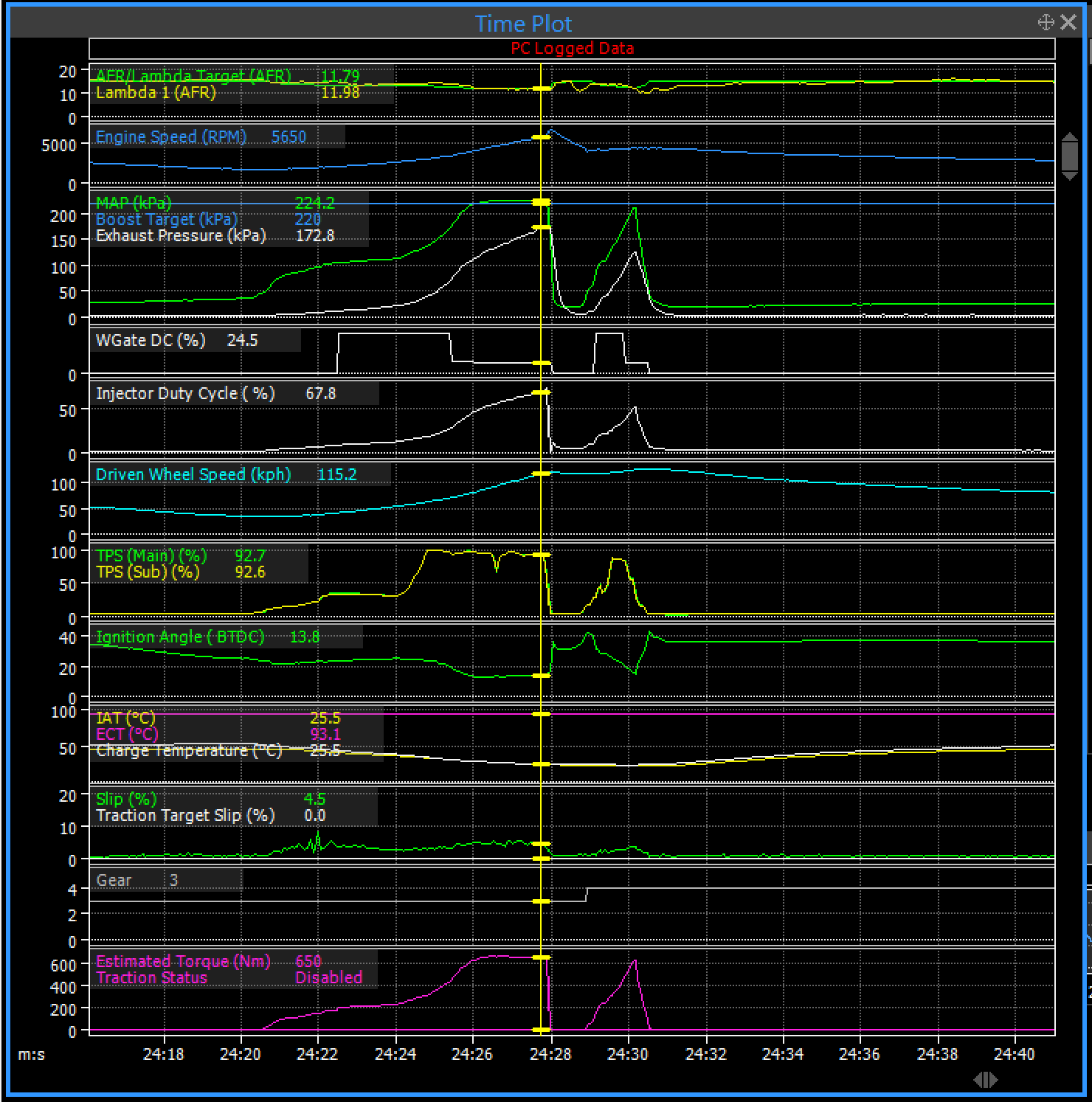The image size is (1092, 1102).
Task: Click the ECT (°C) channel label
Action: (127, 734)
